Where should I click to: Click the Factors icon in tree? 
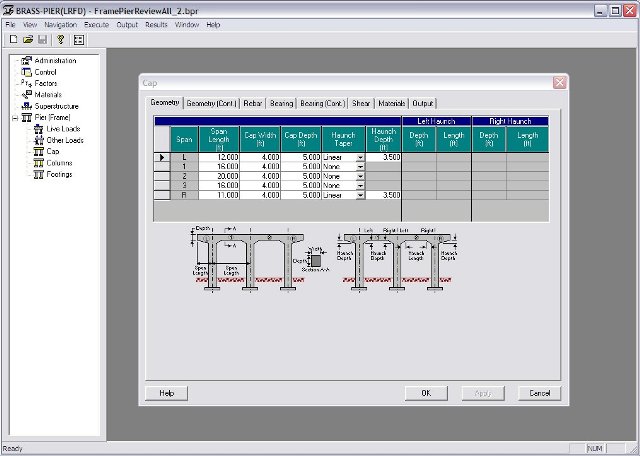[27, 83]
